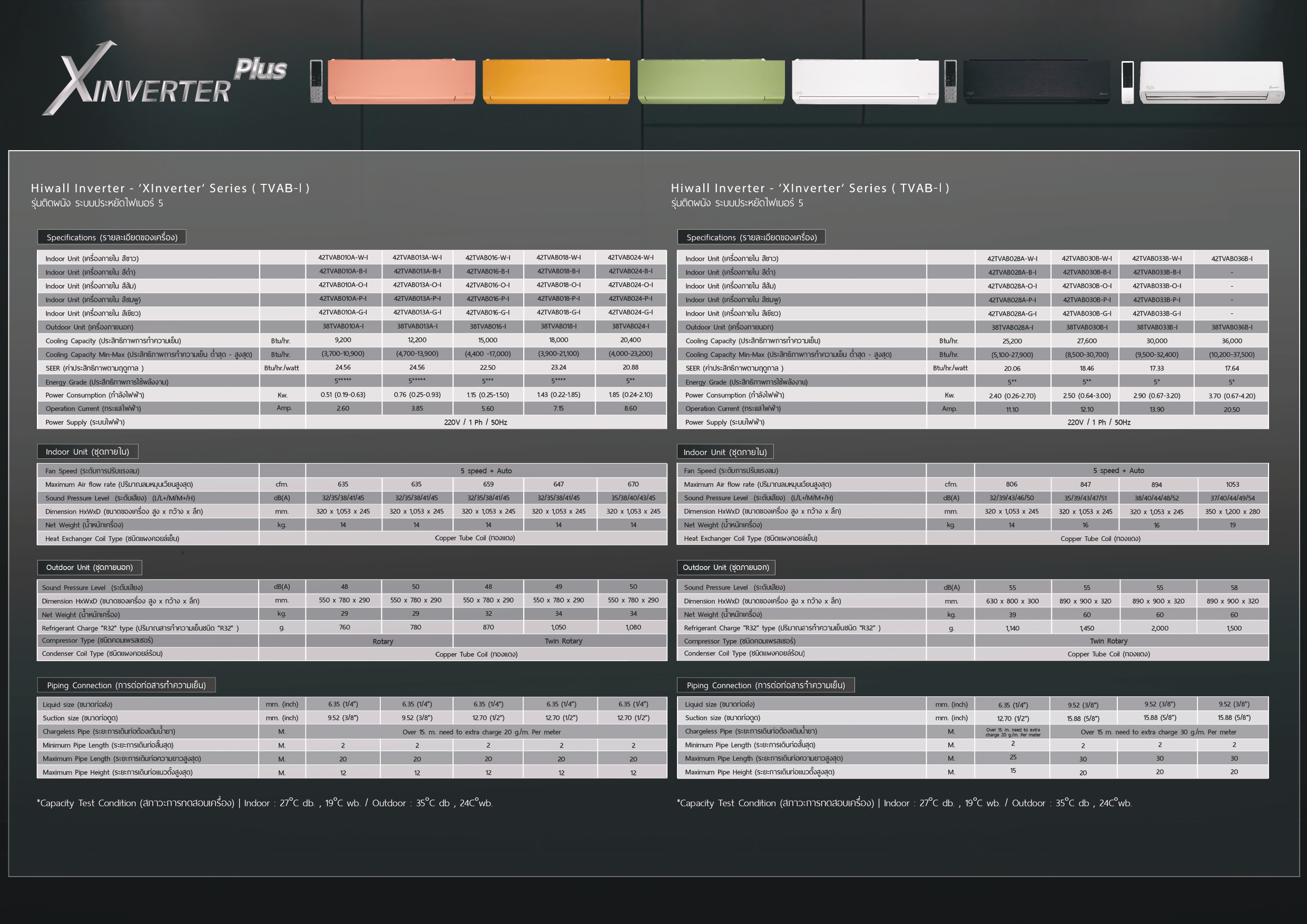
Task: Click sound pressure level 37/40/44/49/54
Action: pyautogui.click(x=1232, y=498)
